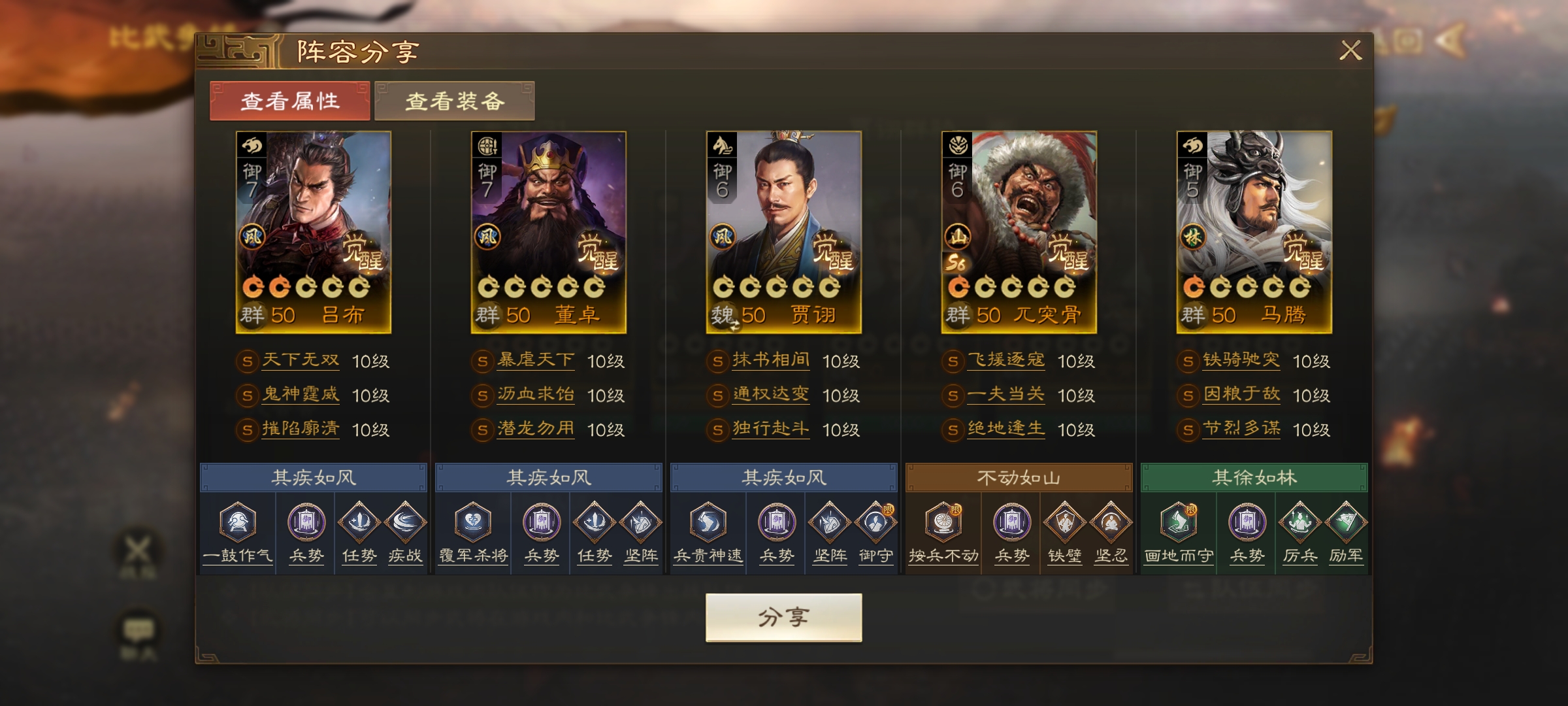
Task: Select the 励军 icon under 马腾
Action: 1346,522
